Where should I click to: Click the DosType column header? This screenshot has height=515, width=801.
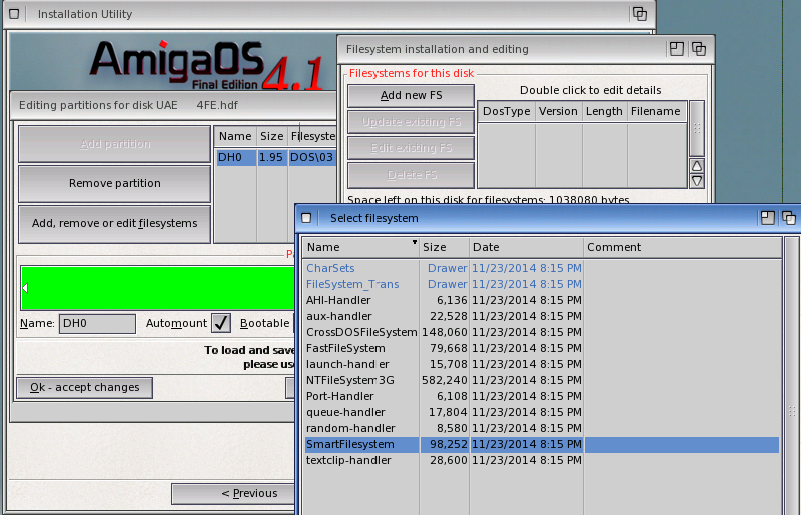[x=506, y=111]
